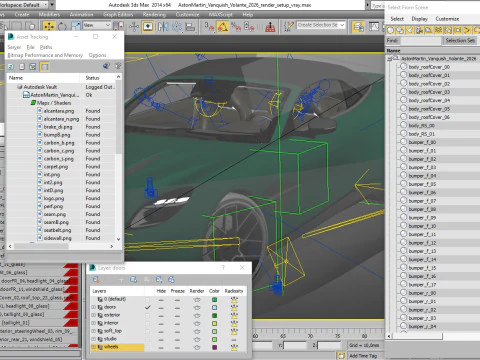Image resolution: width=480 pixels, height=360 pixels.
Task: Activate the Rotate tool in main toolbar
Action: coord(62,26)
